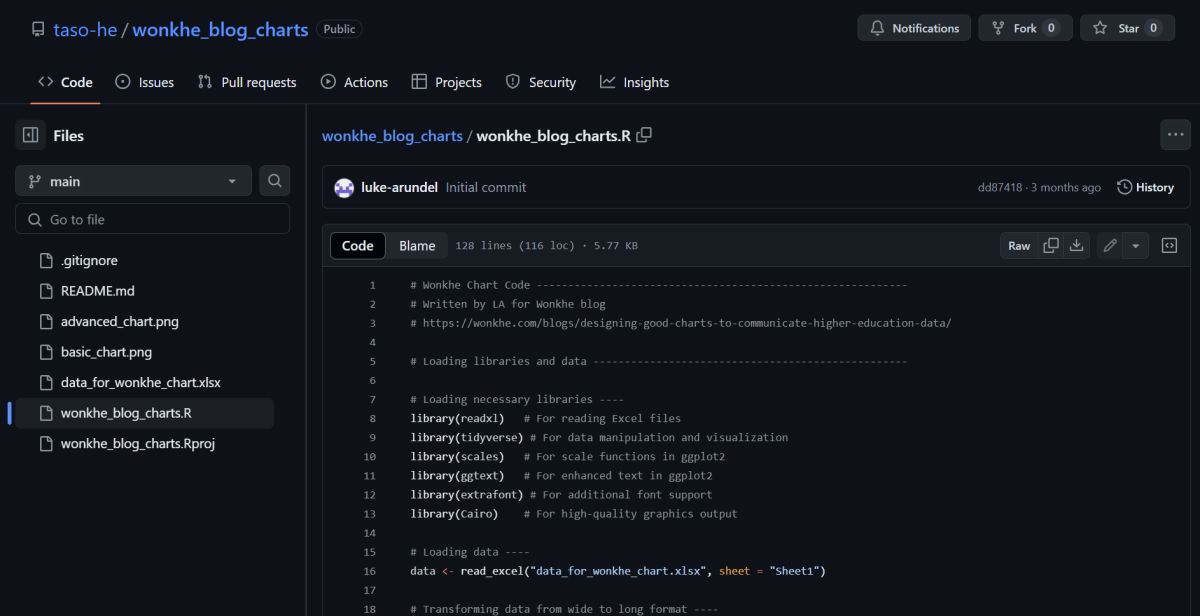Open the taso-he owner link
The image size is (1200, 616).
point(85,29)
